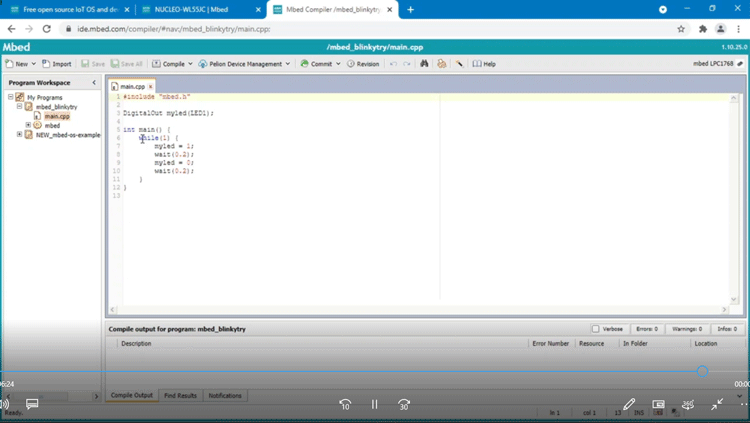
Task: Click the format code wand icon
Action: coord(459,63)
